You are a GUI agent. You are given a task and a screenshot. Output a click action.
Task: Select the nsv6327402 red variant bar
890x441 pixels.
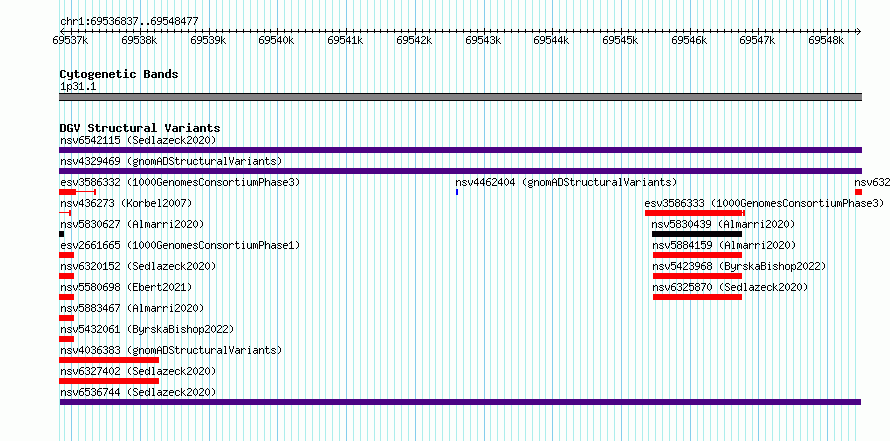[x=109, y=381]
